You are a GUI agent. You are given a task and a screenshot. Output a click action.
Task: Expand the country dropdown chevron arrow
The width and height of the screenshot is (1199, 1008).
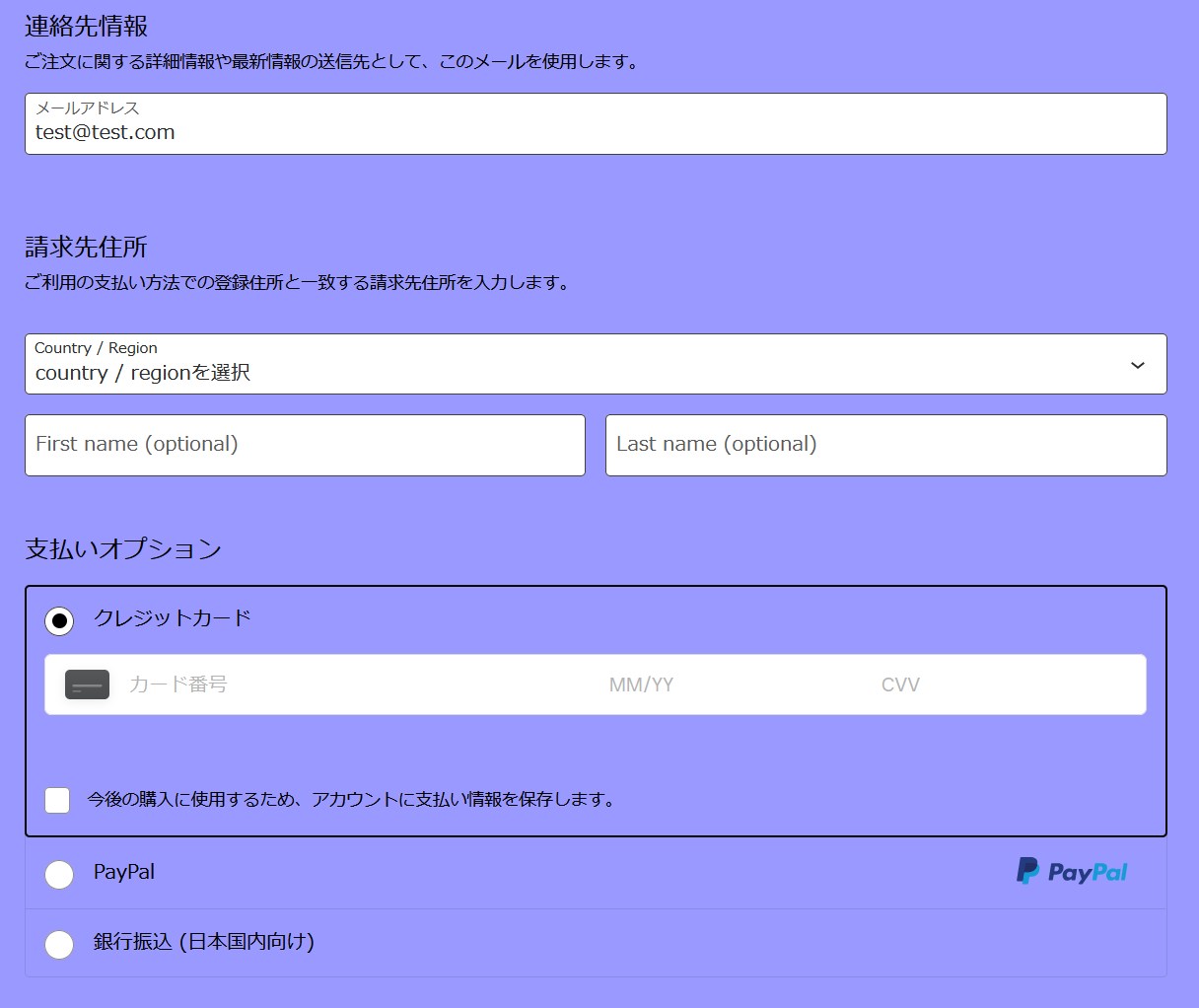(1137, 365)
